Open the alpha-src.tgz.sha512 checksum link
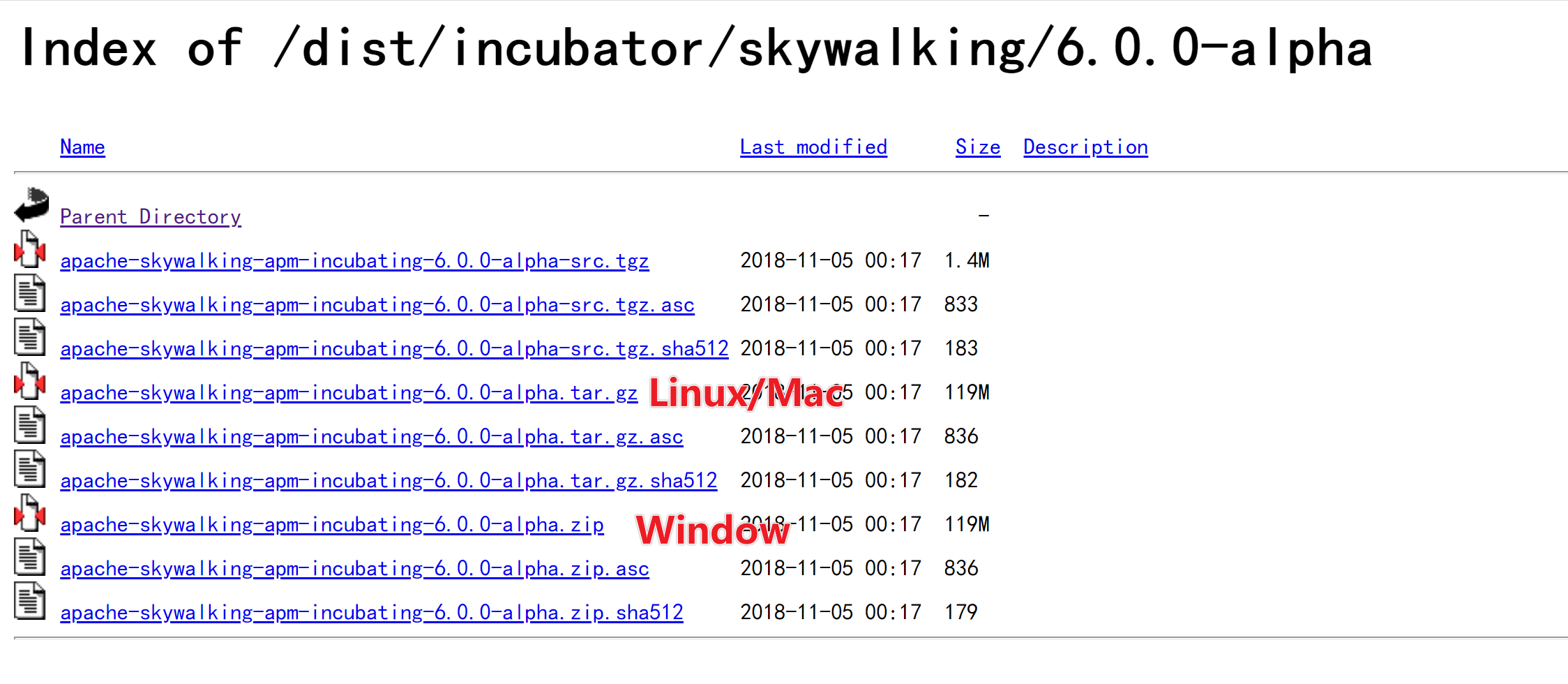 [394, 349]
